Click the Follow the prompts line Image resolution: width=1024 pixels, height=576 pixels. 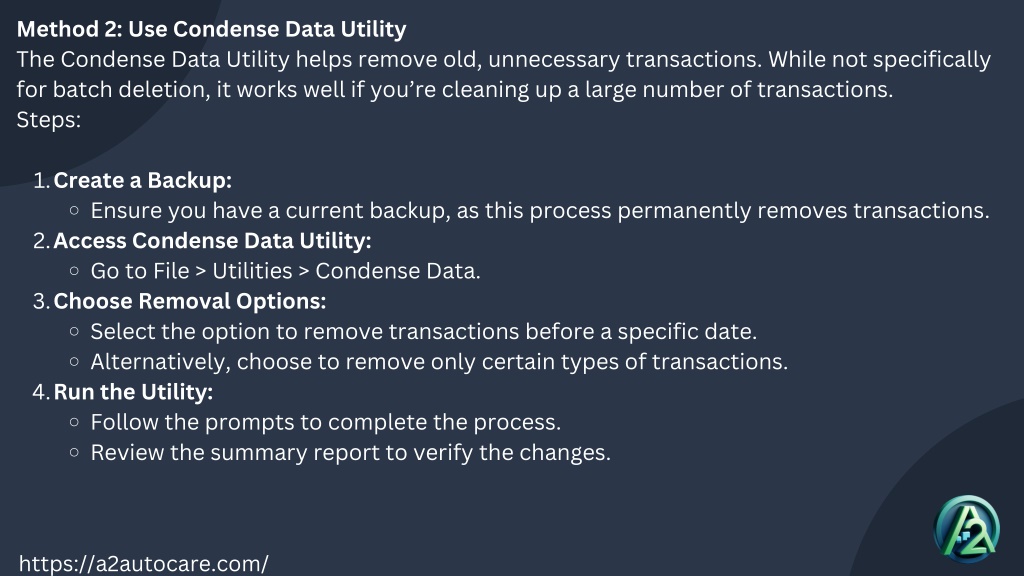(326, 423)
